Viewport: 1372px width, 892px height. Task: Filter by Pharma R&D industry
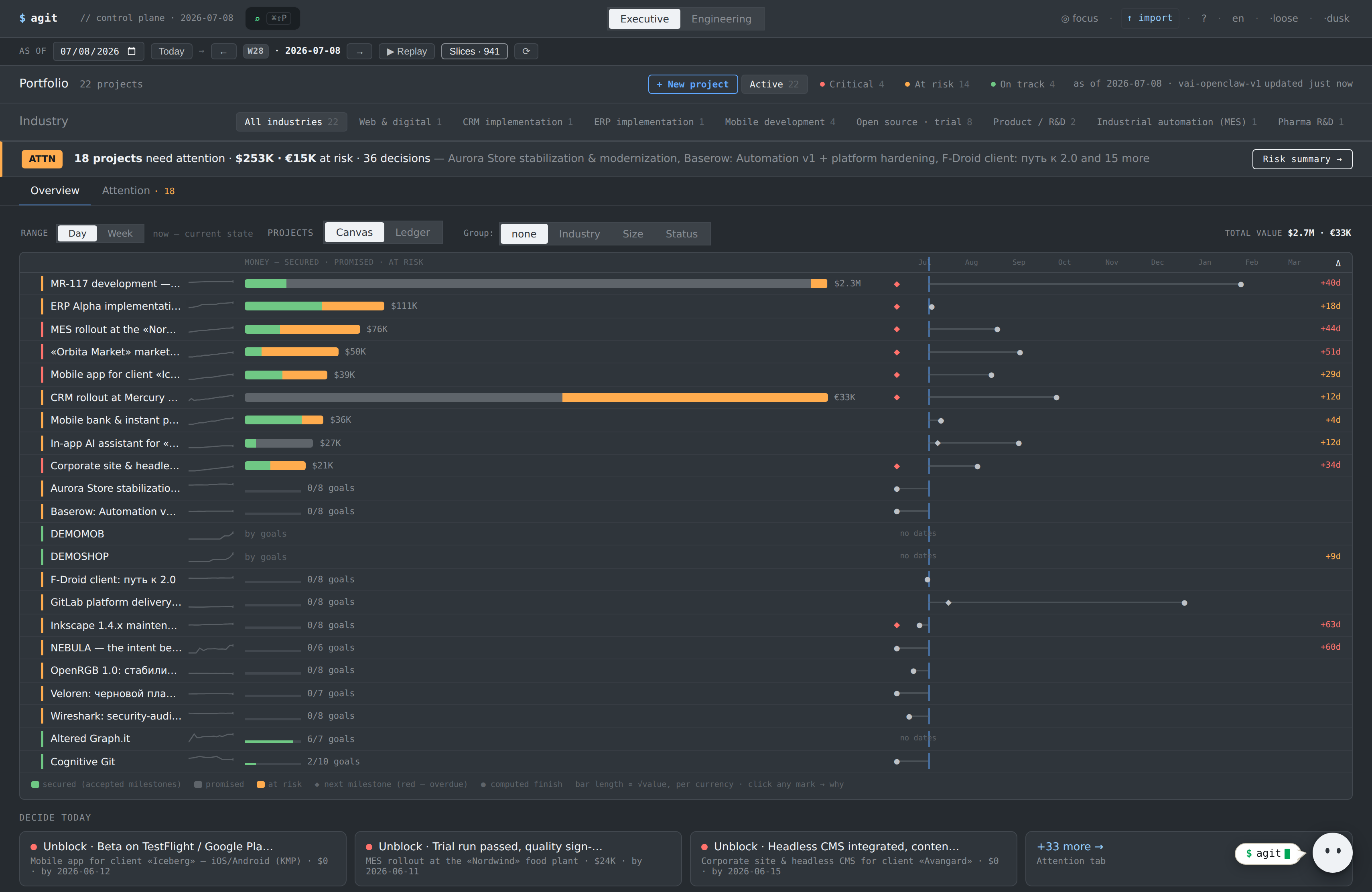[x=1310, y=122]
